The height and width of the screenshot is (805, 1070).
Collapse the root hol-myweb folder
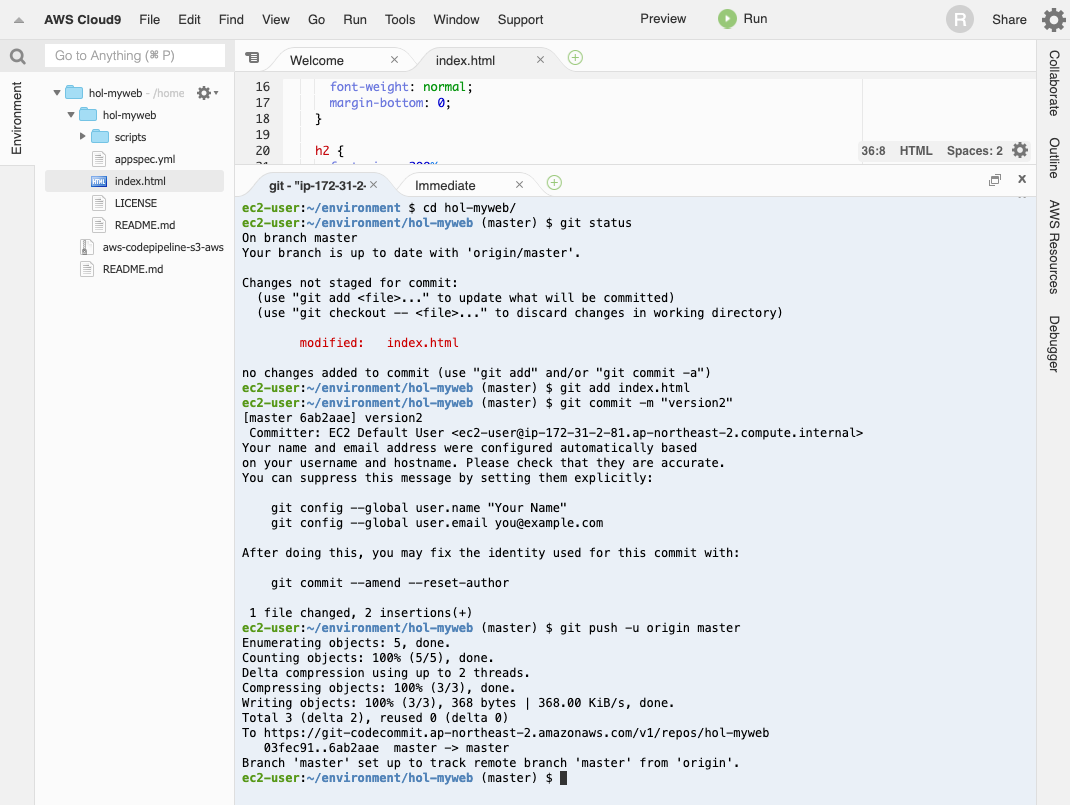point(57,93)
